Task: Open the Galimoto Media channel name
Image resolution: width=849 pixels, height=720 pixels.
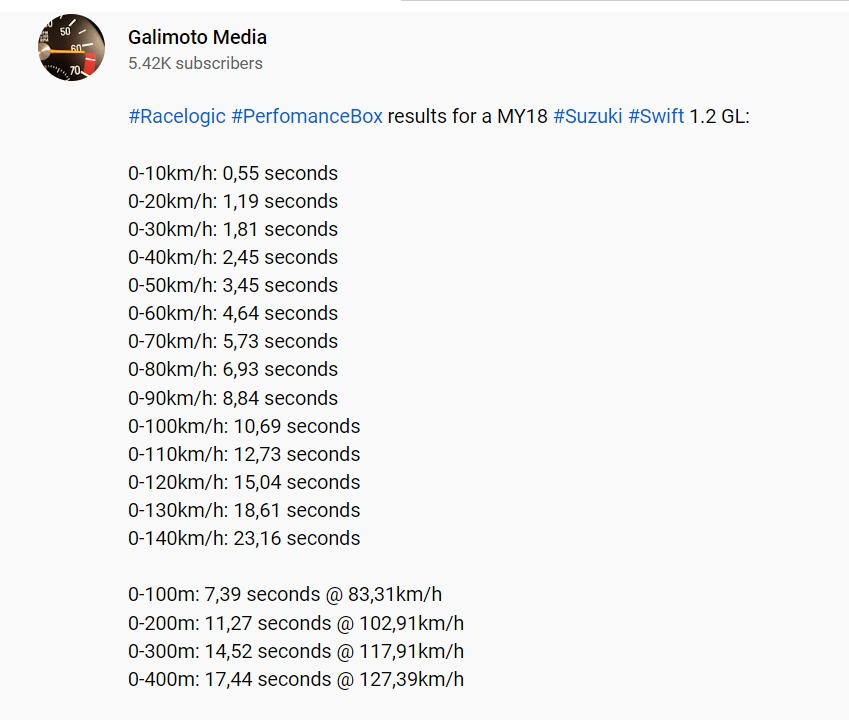Action: 197,37
